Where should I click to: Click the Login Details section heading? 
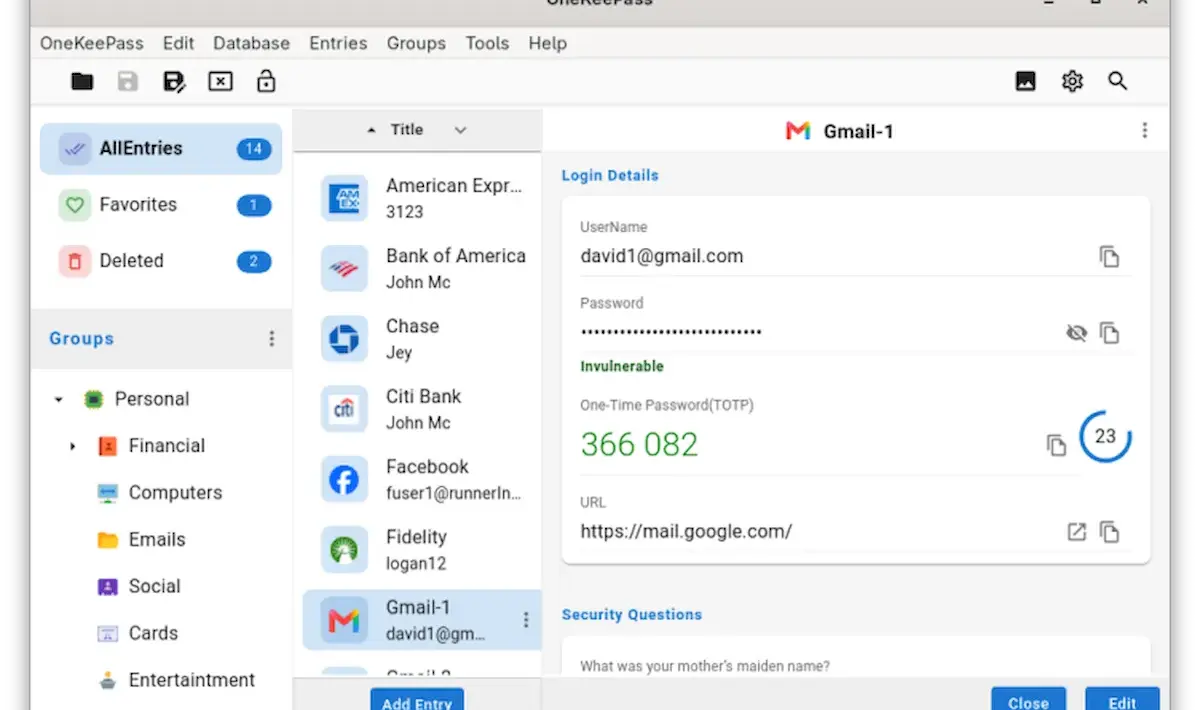pos(610,175)
